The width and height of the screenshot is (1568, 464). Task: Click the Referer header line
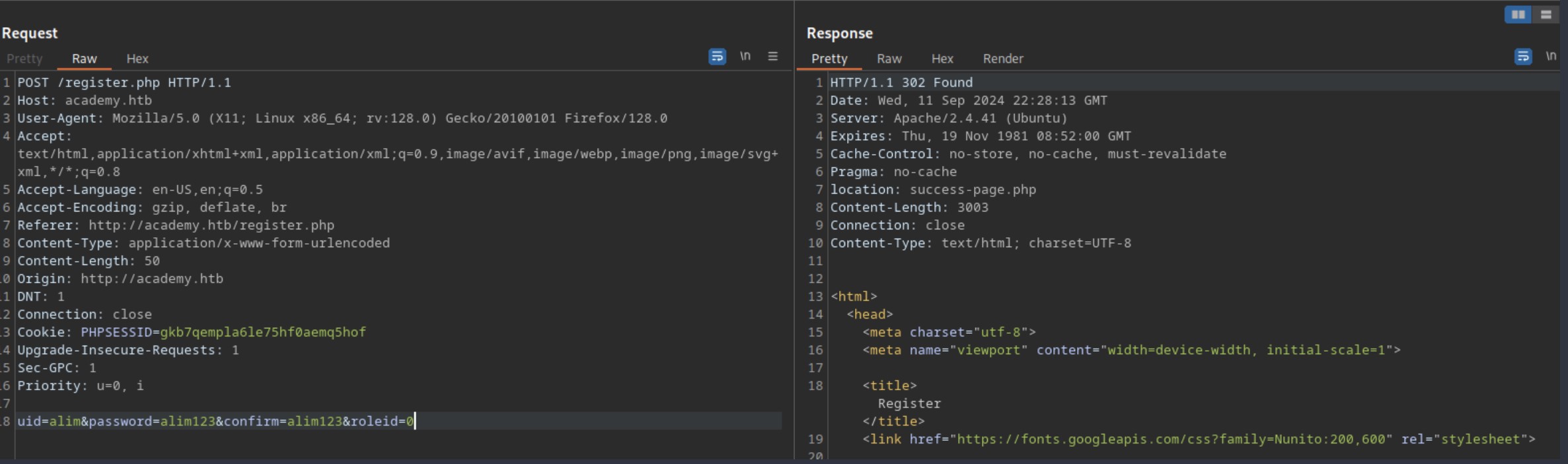[176, 225]
